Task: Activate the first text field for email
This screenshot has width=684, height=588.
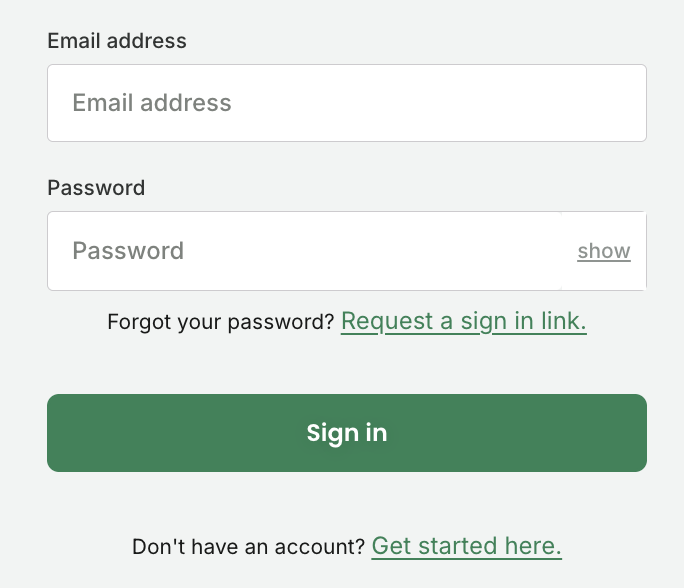Action: tap(346, 103)
